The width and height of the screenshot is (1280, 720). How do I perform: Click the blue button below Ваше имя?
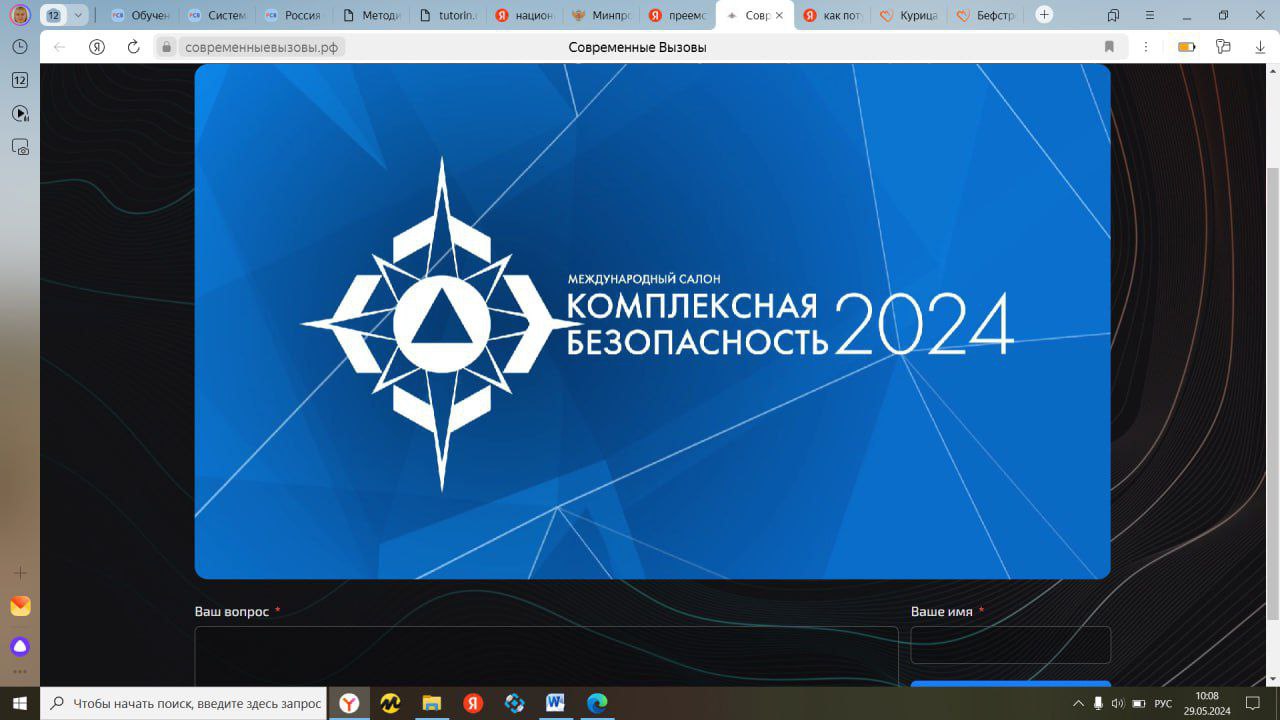(x=1010, y=684)
